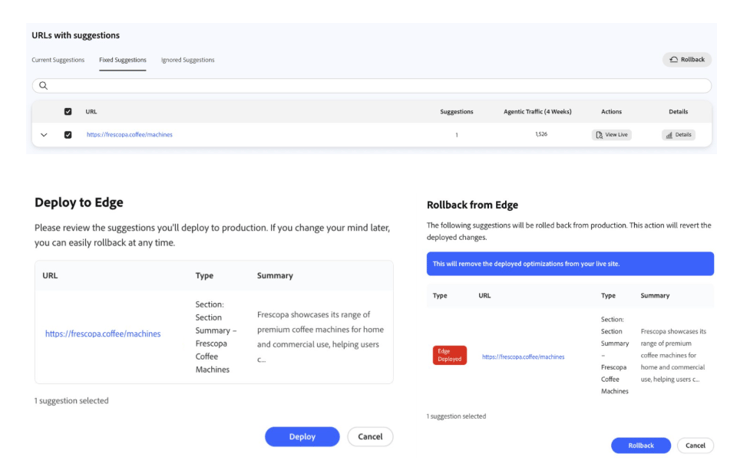Click the blue Deploy button

click(302, 437)
